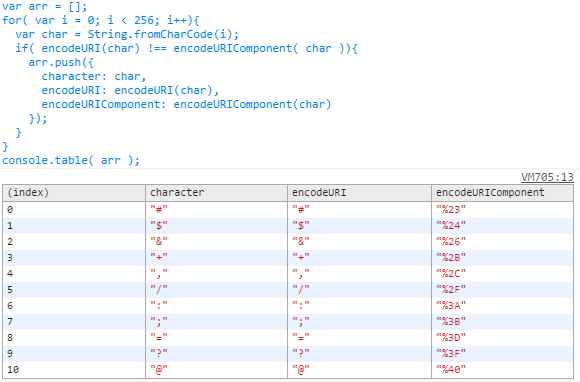Select the "%3B" encodeURIComponent cell

pyautogui.click(x=502, y=321)
